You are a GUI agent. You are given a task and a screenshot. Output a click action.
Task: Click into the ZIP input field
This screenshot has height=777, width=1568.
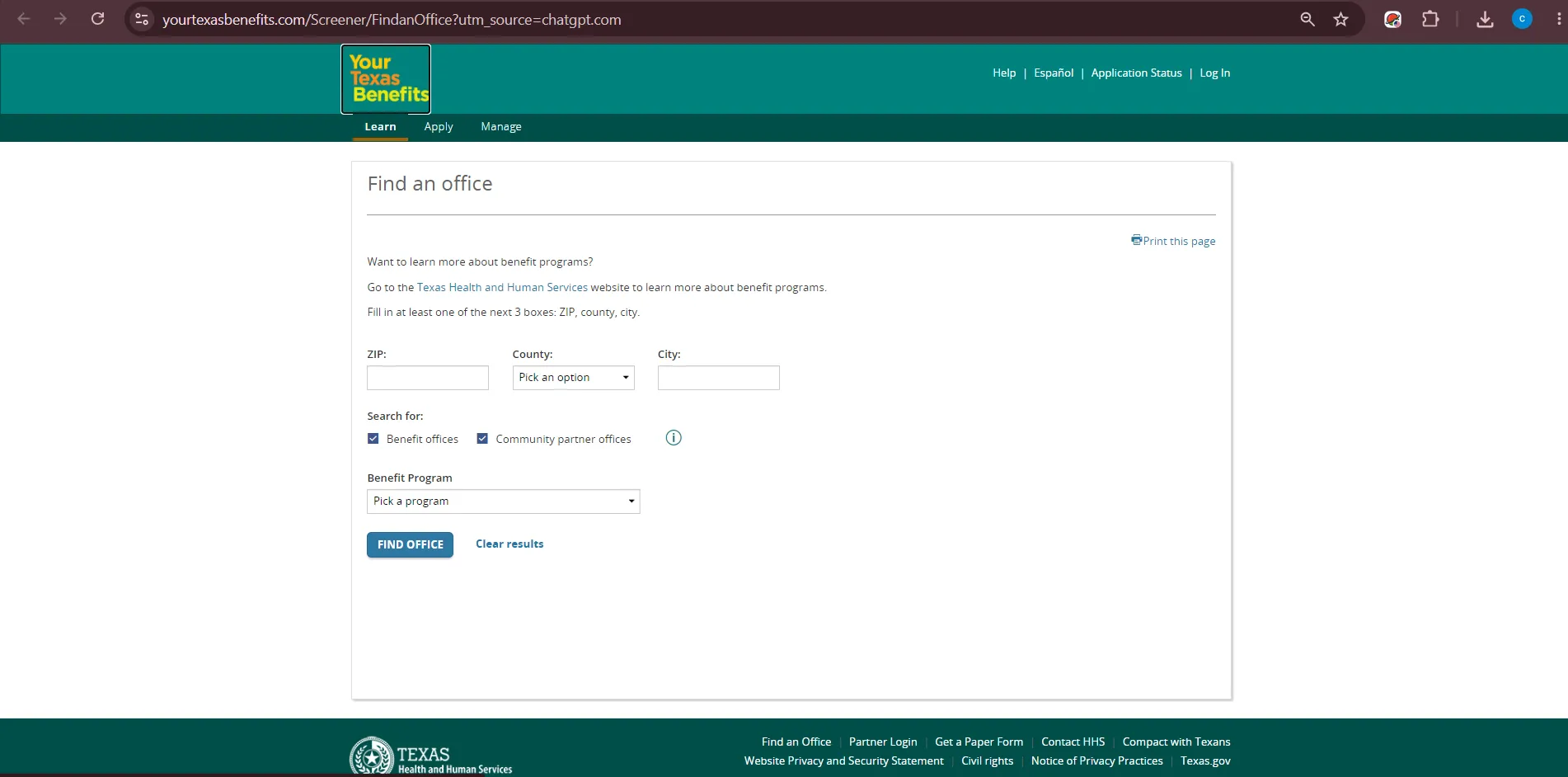(428, 378)
